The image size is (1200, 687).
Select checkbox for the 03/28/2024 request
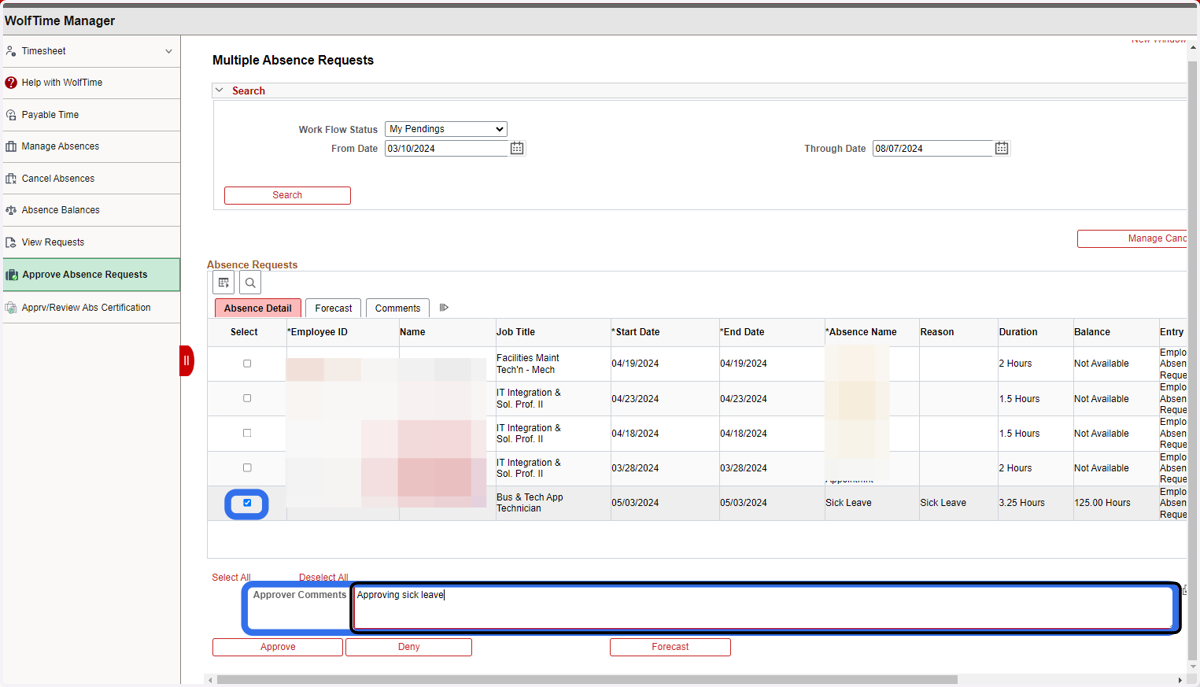pos(247,468)
